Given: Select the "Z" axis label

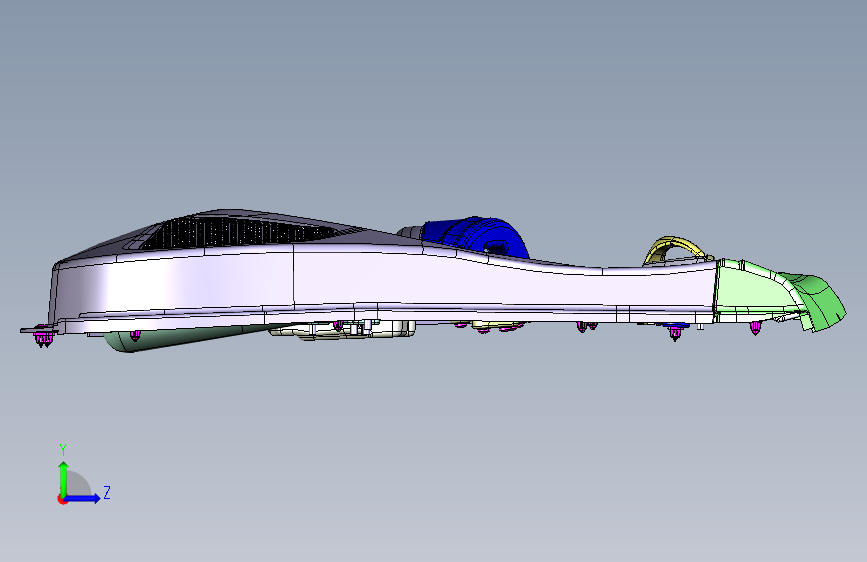Looking at the screenshot, I should [x=107, y=492].
